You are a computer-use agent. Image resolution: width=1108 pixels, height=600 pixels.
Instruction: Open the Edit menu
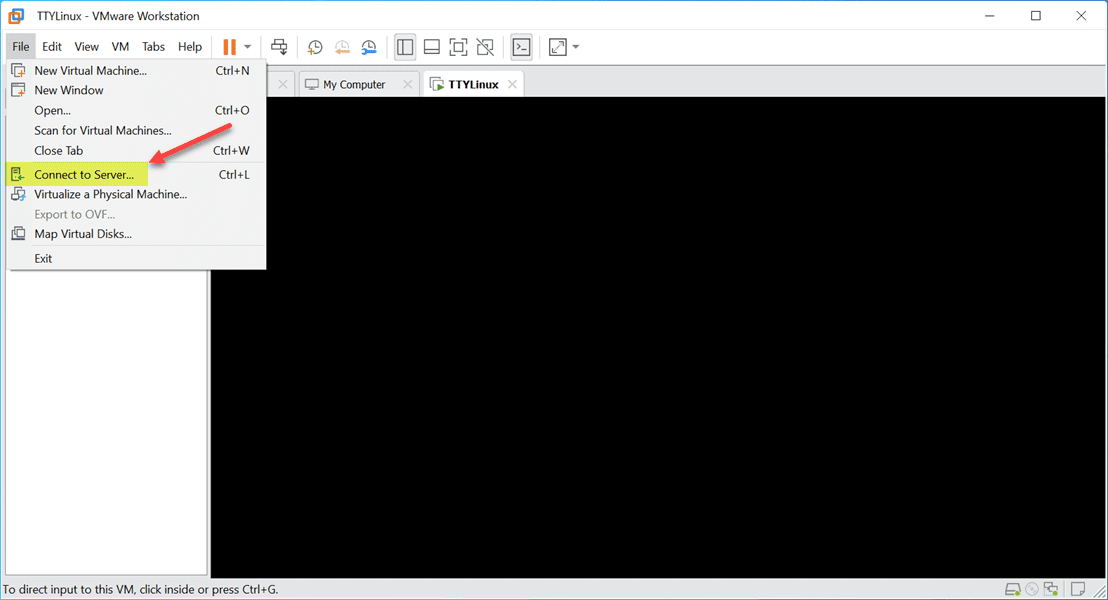click(52, 47)
